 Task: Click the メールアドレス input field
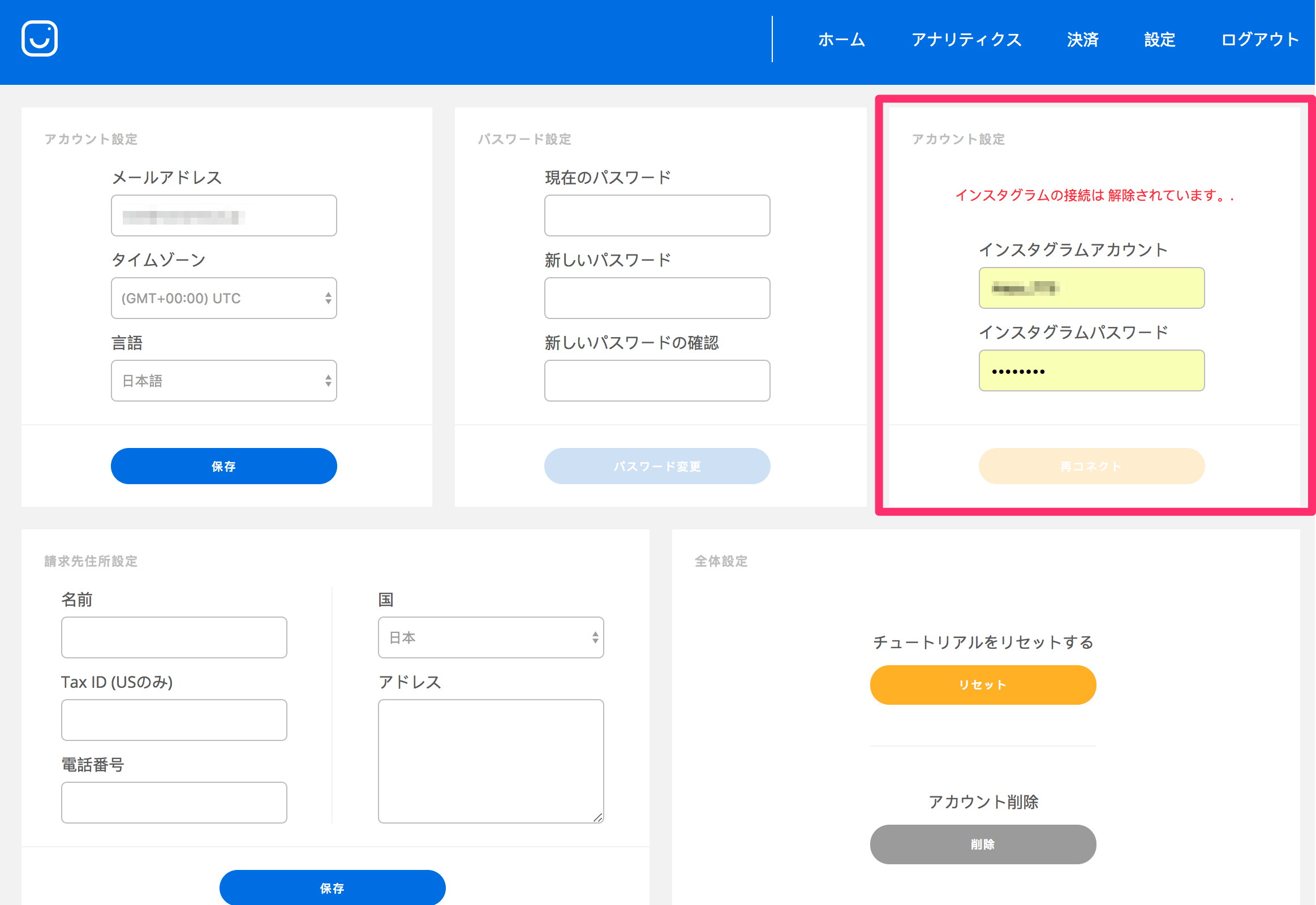click(x=223, y=216)
